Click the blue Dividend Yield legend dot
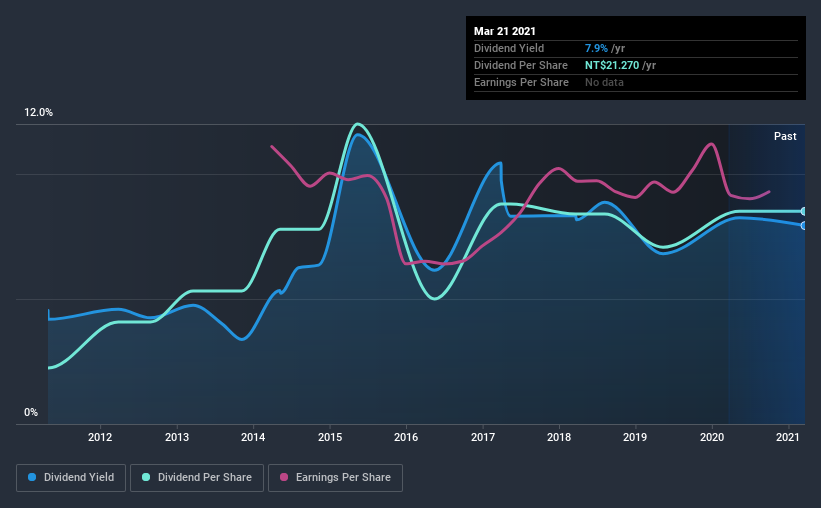 32,477
